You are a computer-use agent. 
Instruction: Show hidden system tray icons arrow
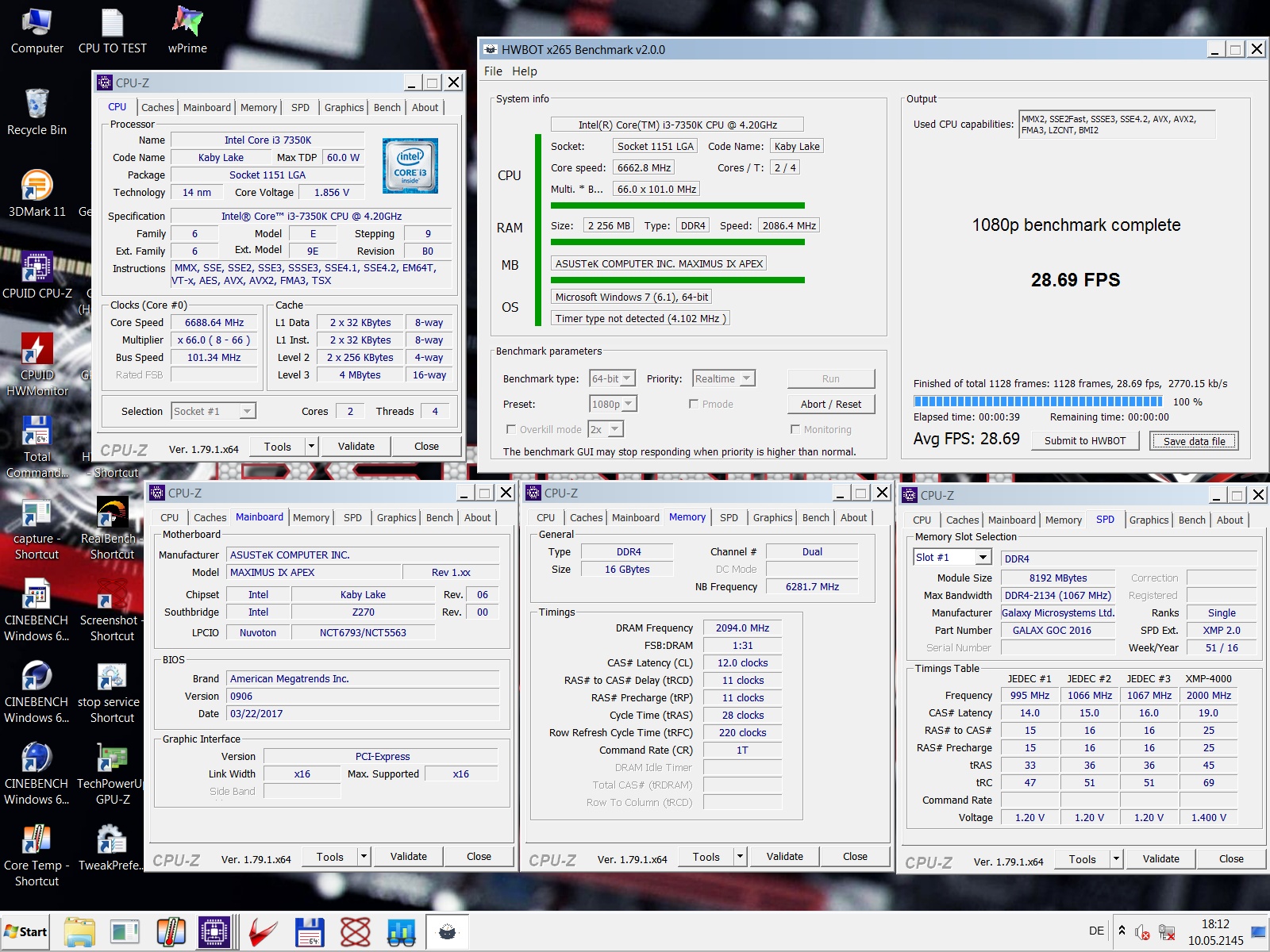pos(1122,931)
